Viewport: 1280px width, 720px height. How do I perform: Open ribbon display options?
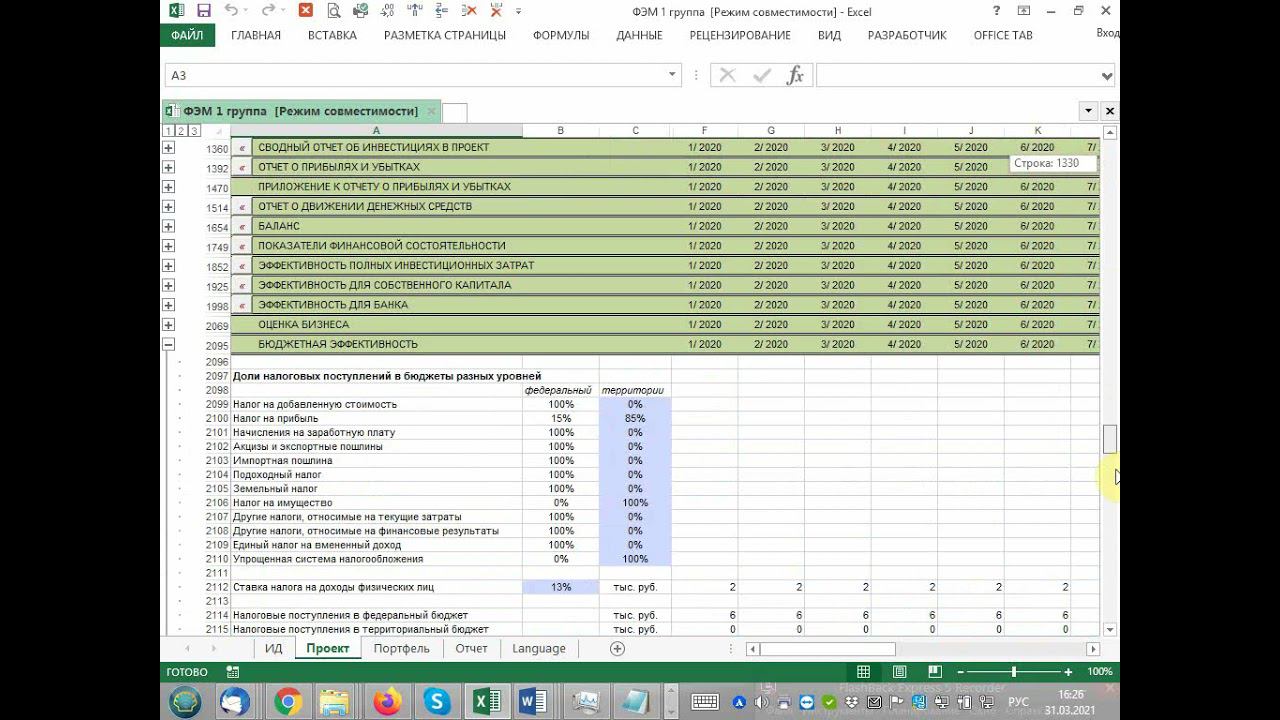[x=1024, y=11]
